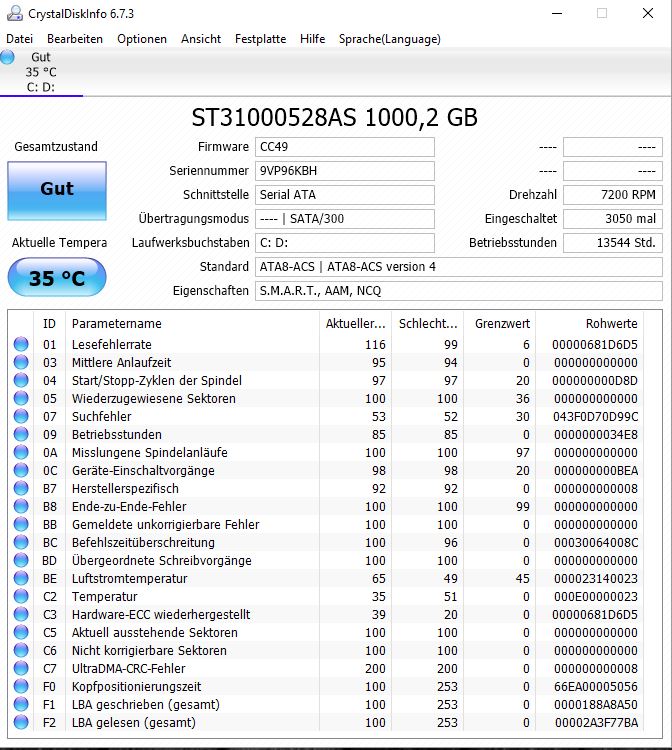Click the status orb for Wiederzugewiesene Sektoren
Viewport: 672px width, 750px height.
(21, 398)
